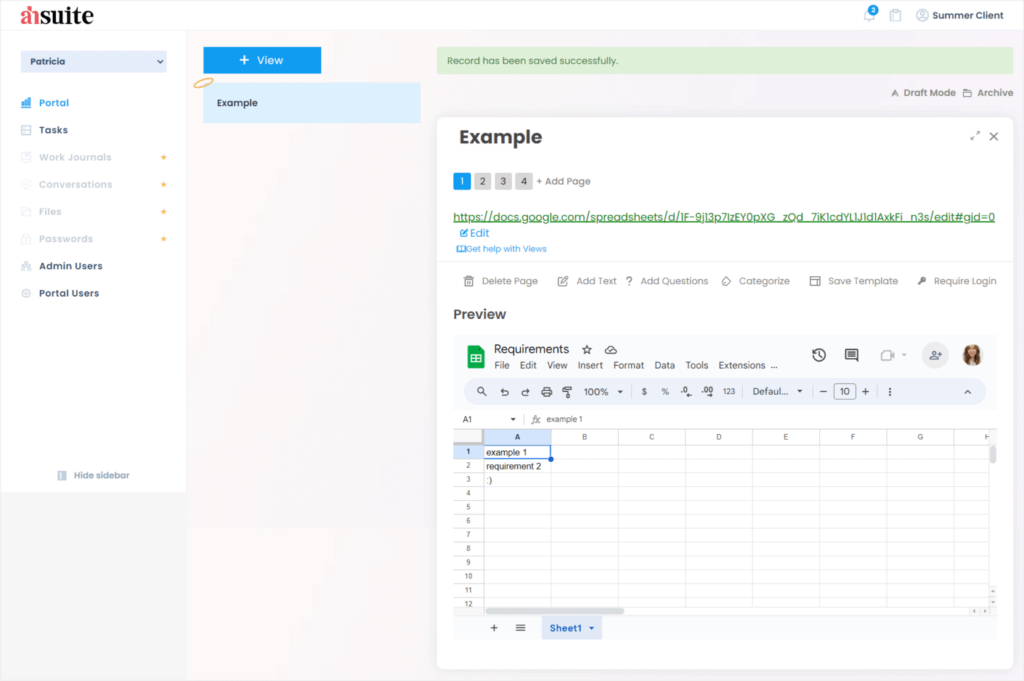Click + Add Page
This screenshot has width=1024, height=681.
(x=564, y=182)
